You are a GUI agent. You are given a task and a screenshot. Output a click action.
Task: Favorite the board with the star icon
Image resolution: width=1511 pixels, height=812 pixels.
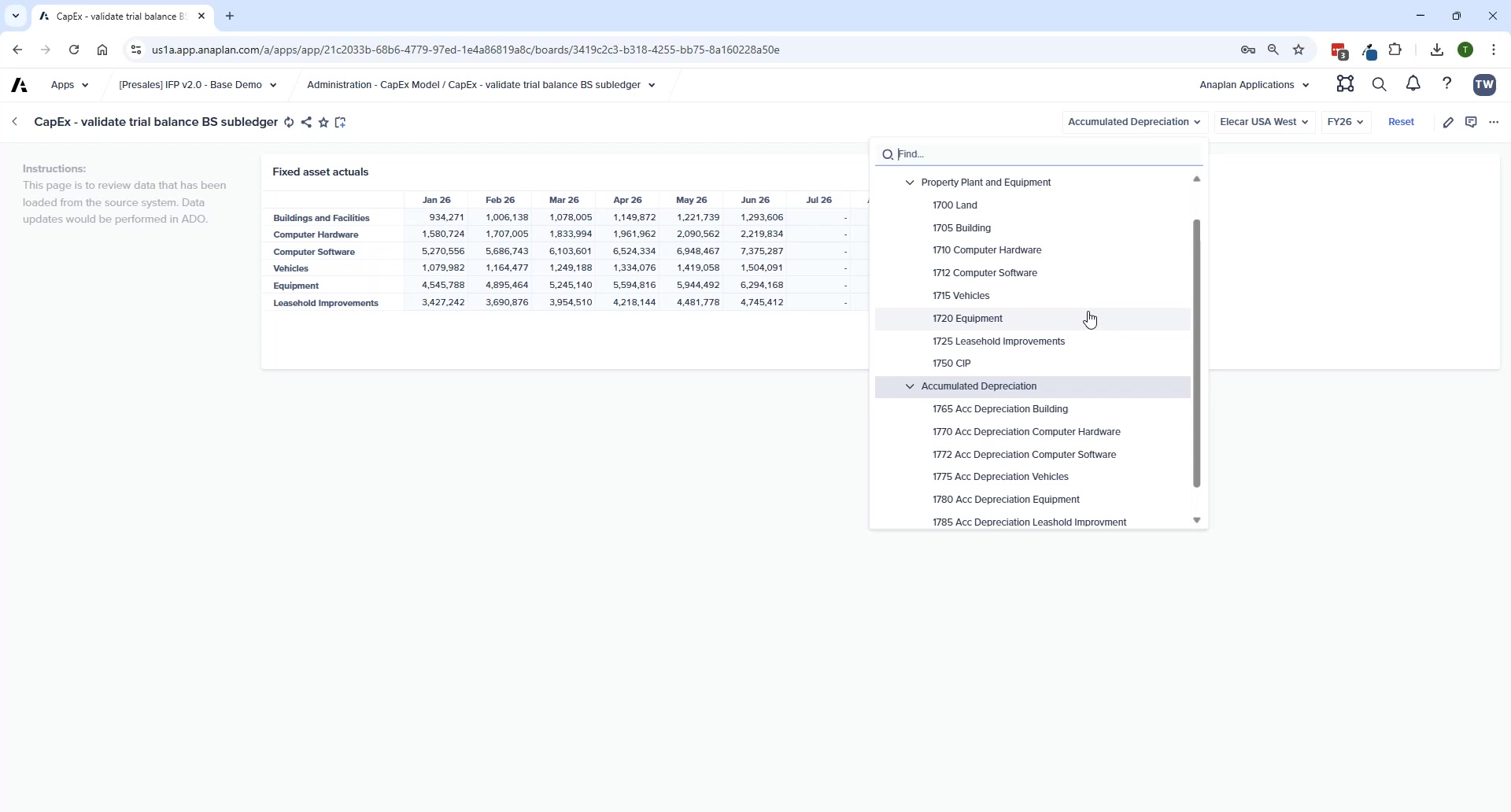(x=324, y=122)
